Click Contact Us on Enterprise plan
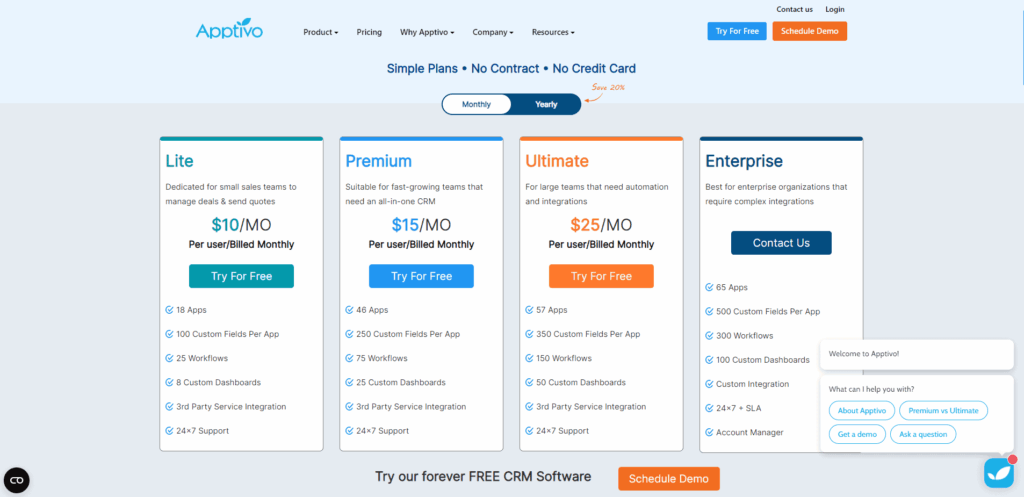This screenshot has height=497, width=1024. click(x=781, y=243)
